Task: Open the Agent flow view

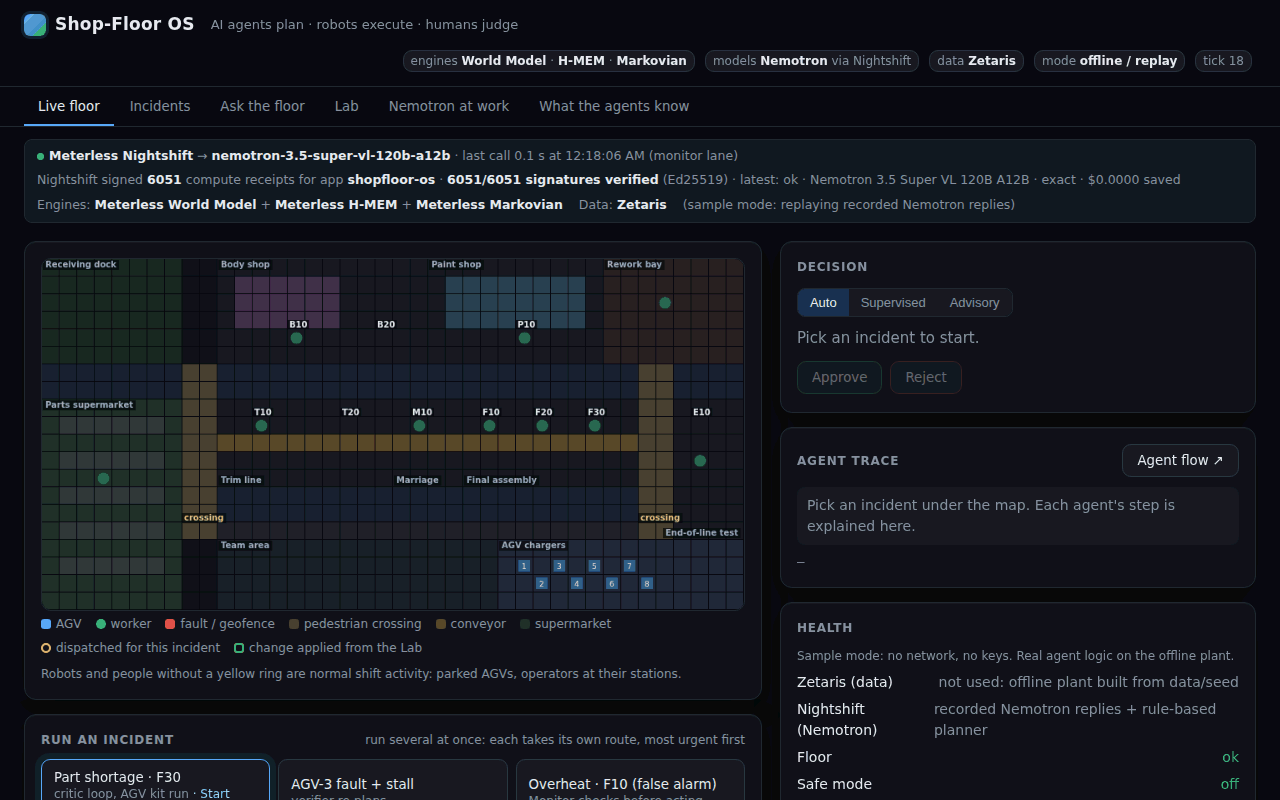Action: [x=1180, y=460]
